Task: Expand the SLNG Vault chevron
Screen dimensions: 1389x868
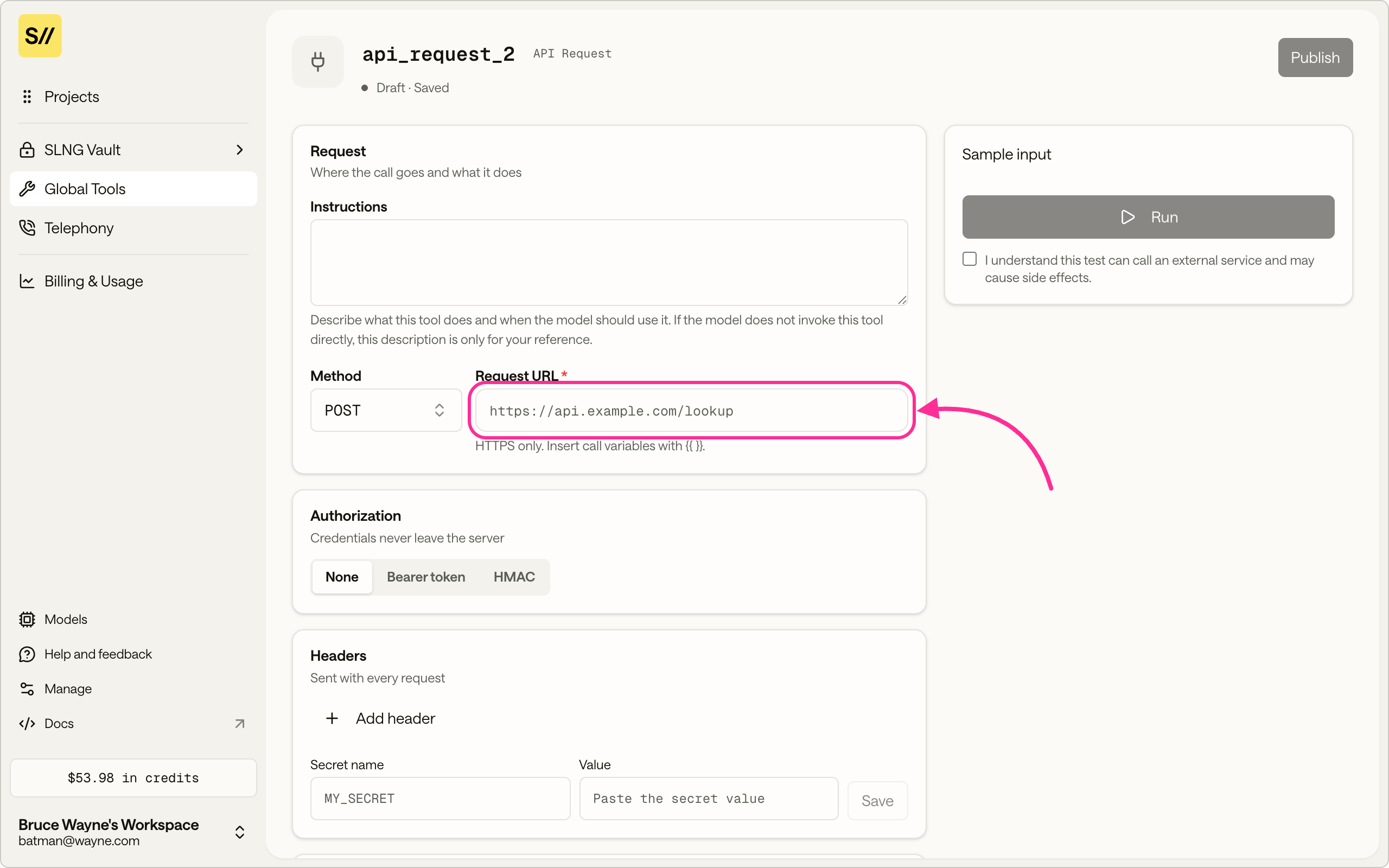Action: [x=240, y=150]
